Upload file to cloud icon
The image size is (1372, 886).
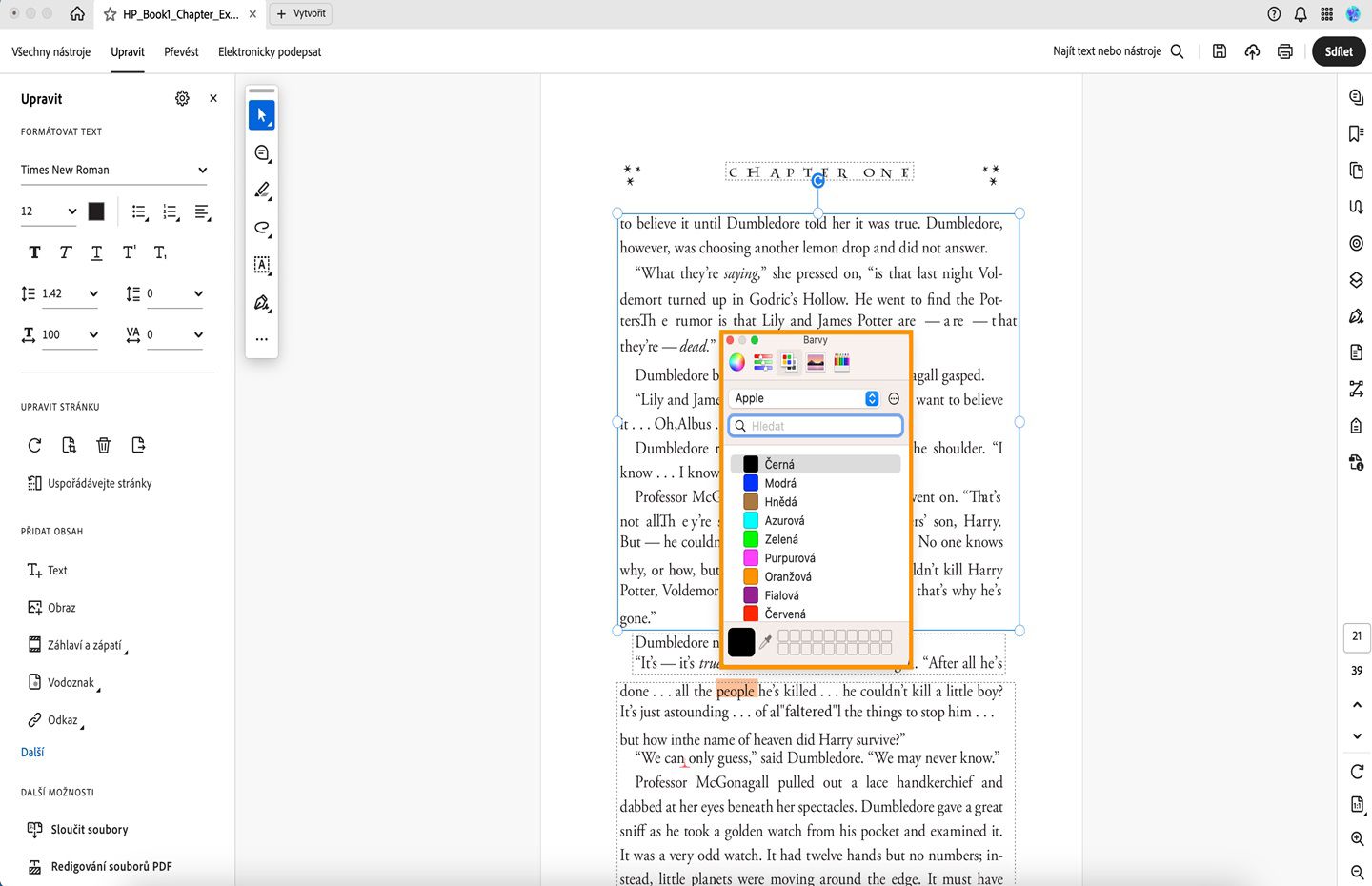coord(1252,51)
